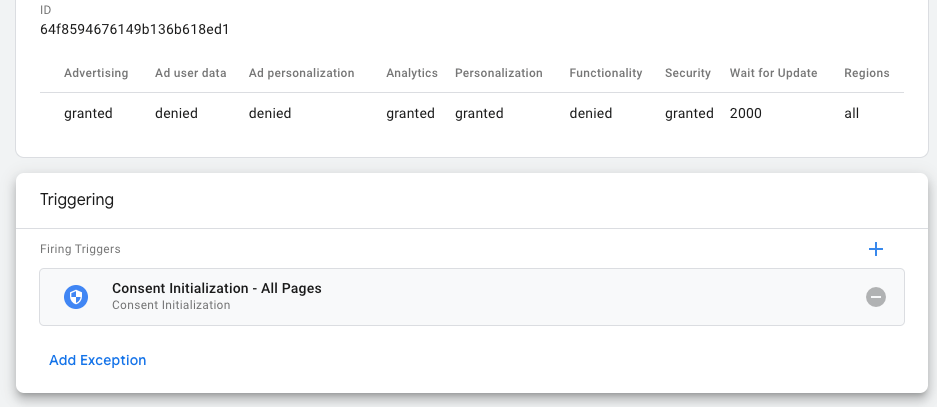Click the Regions value all
The image size is (937, 407).
852,114
